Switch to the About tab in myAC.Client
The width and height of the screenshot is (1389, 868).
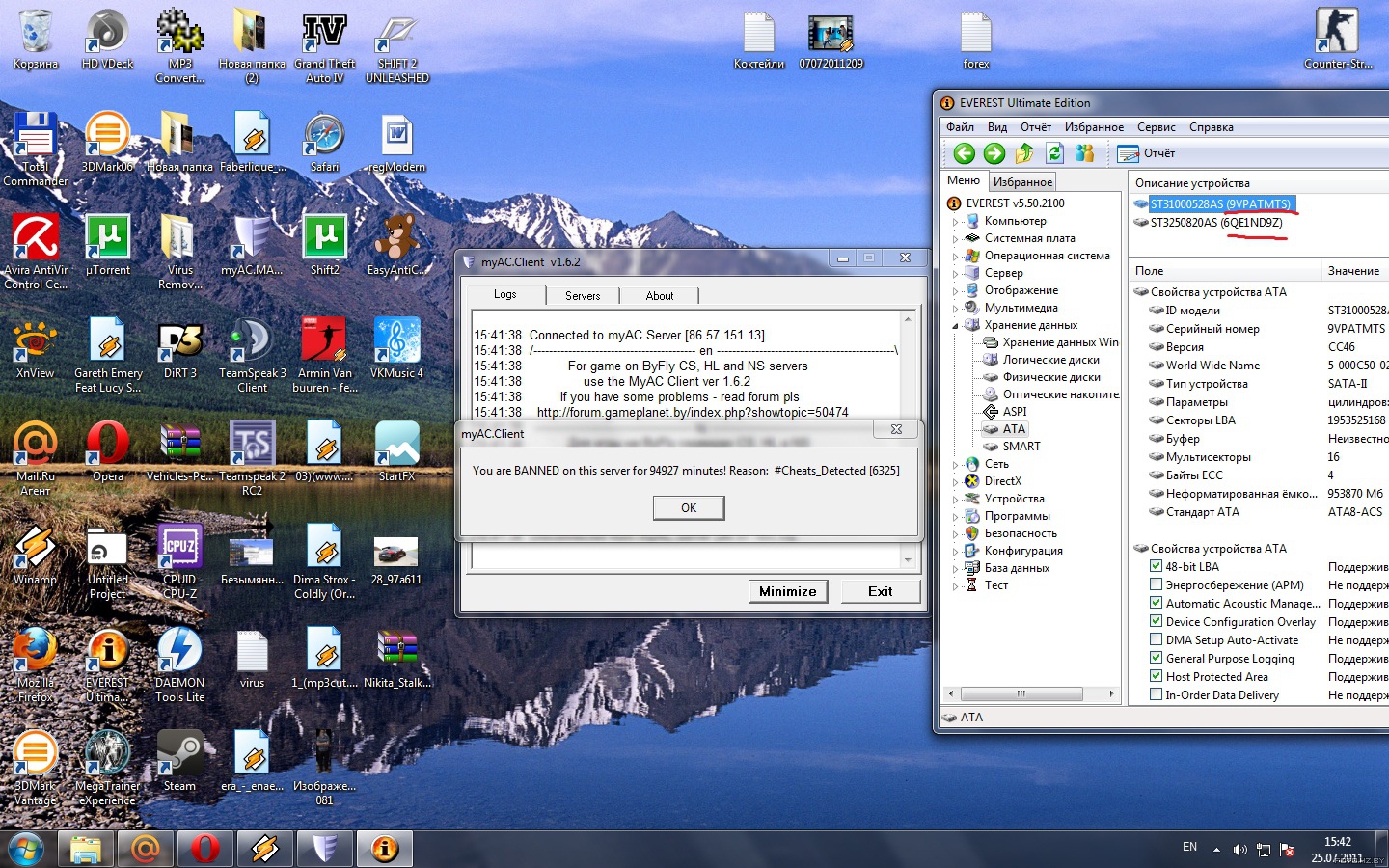660,296
